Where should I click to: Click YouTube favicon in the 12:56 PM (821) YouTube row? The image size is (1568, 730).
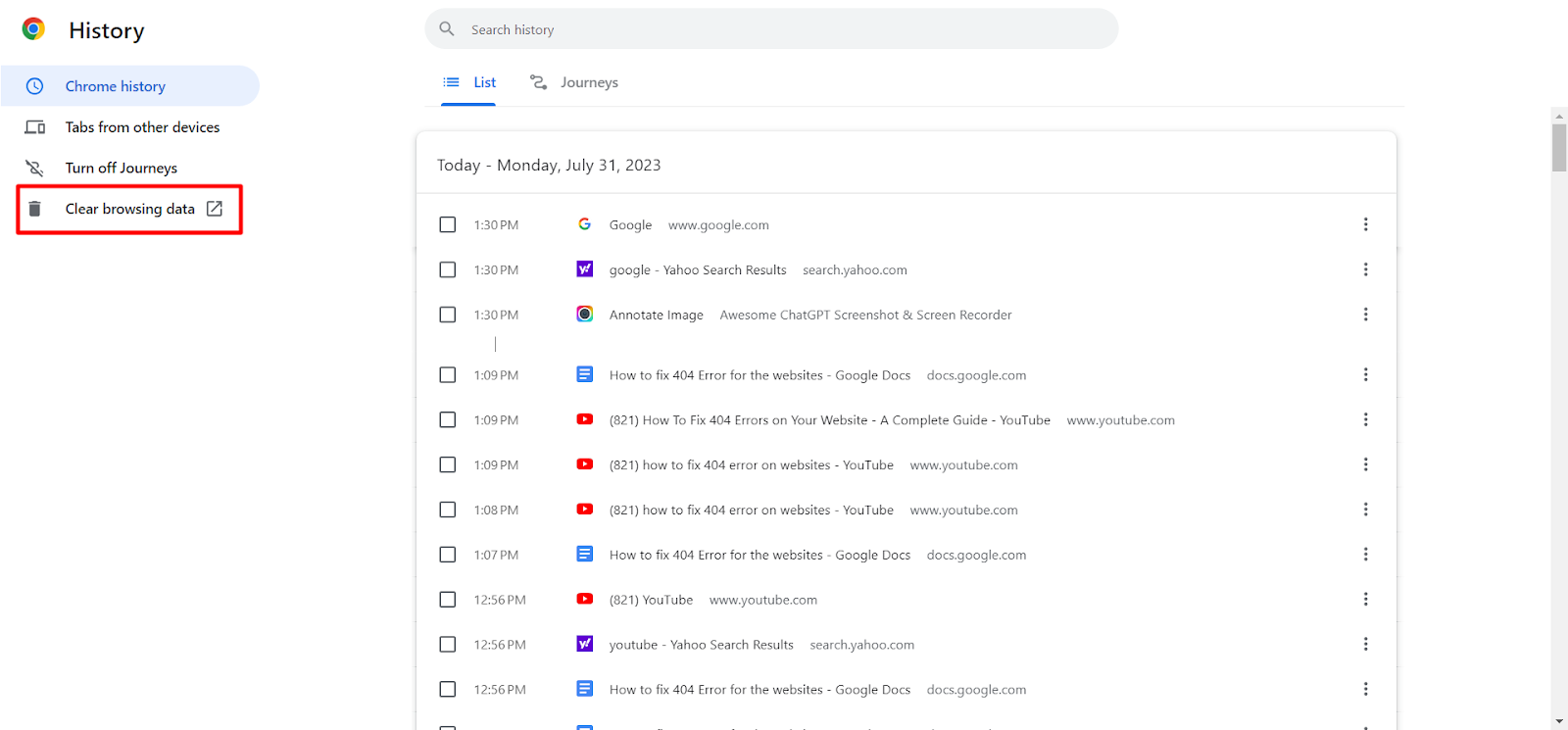click(585, 599)
